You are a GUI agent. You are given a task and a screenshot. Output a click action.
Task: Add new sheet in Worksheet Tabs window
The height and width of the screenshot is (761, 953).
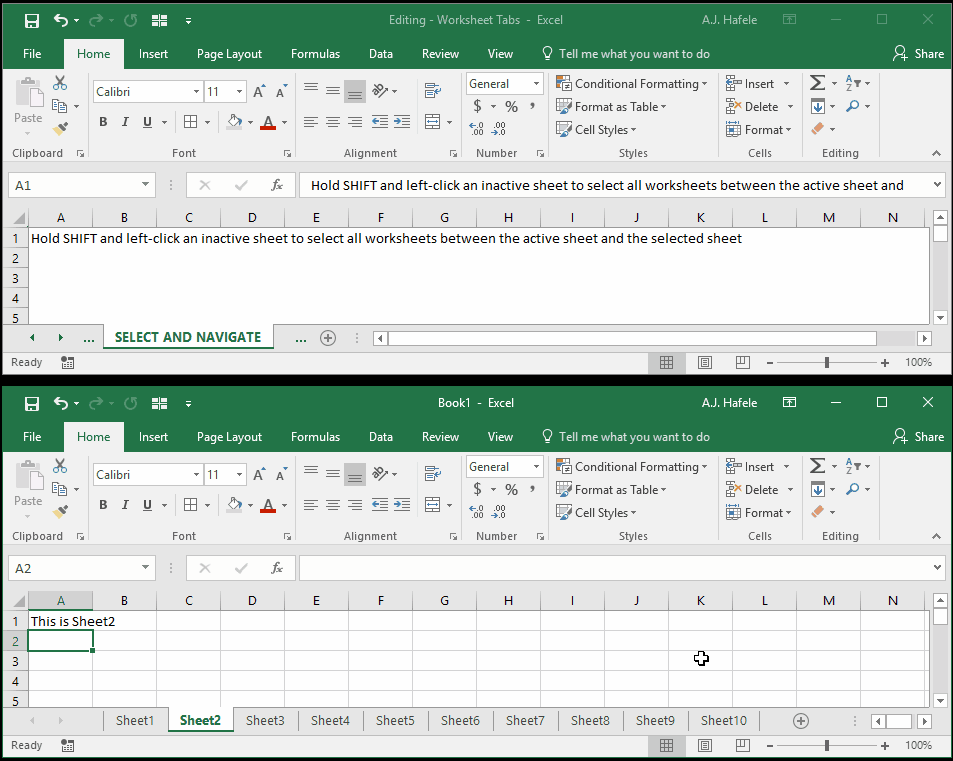click(x=328, y=338)
